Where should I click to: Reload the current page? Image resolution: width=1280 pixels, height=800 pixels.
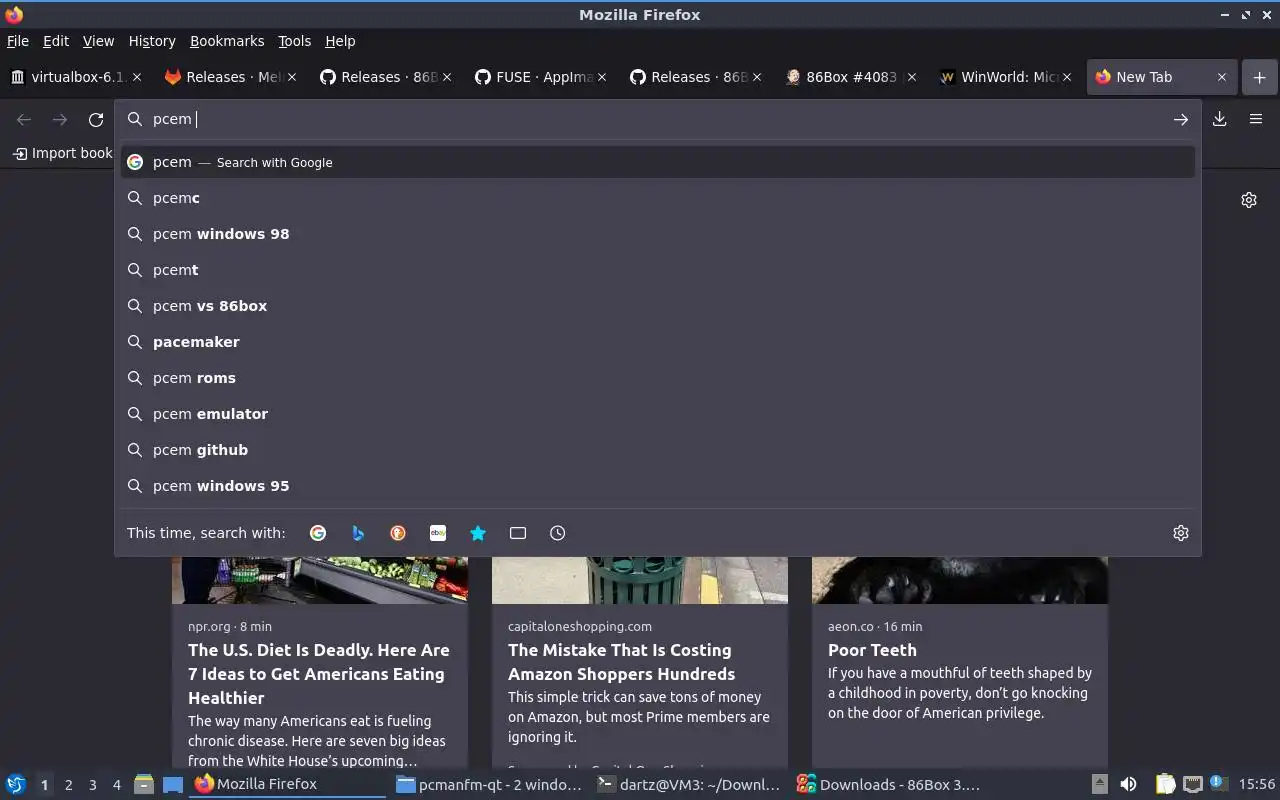click(96, 120)
